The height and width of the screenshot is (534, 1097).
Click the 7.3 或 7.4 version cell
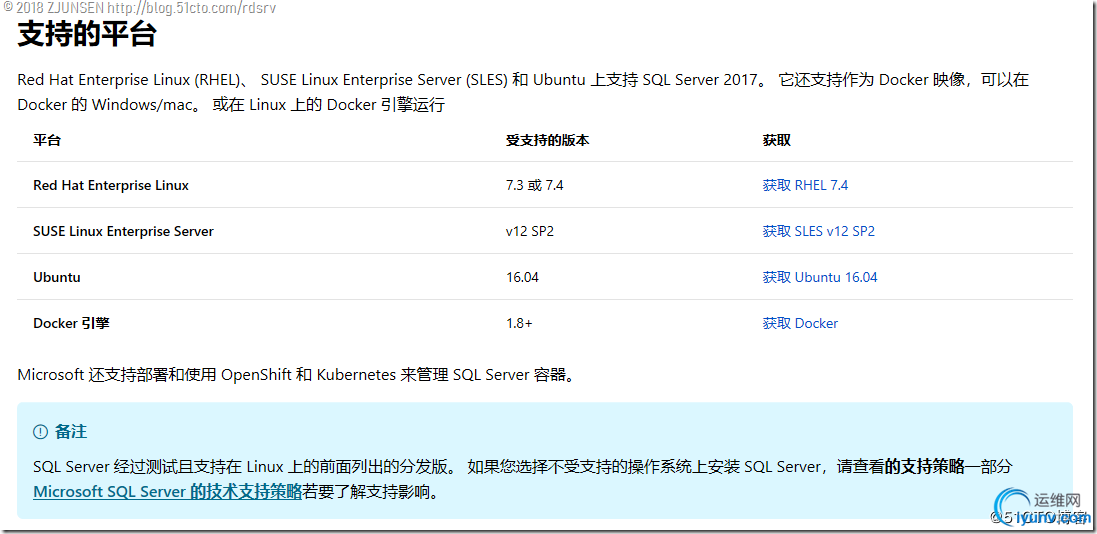(x=535, y=185)
